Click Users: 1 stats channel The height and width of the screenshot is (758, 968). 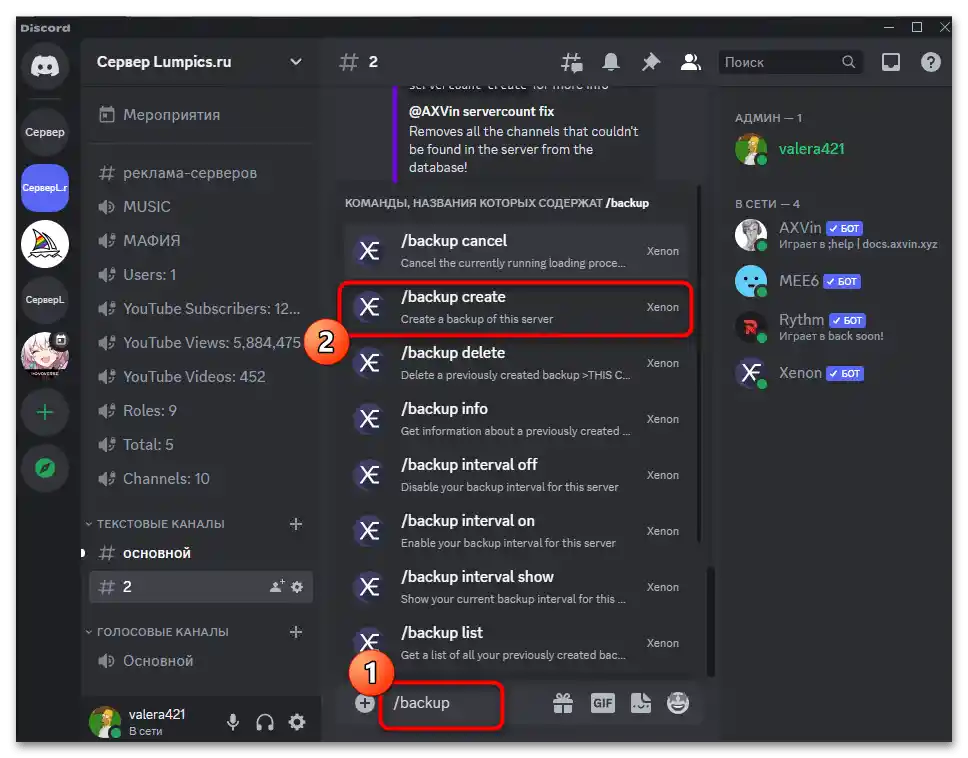(201, 275)
